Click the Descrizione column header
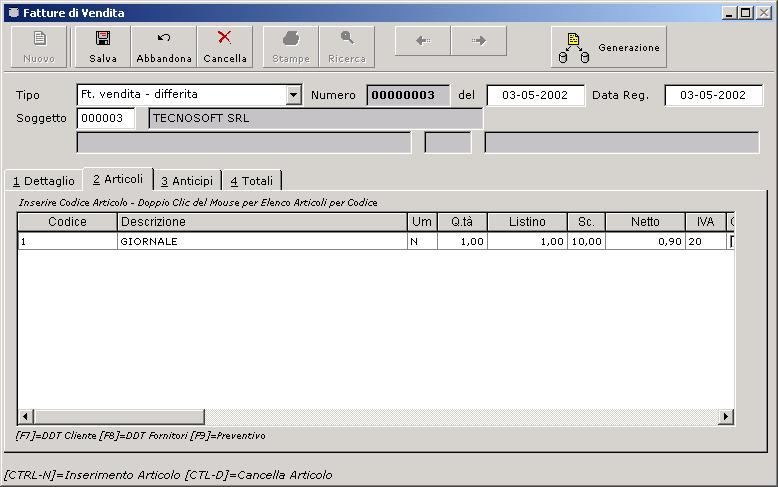This screenshot has height=487, width=778. 262,222
